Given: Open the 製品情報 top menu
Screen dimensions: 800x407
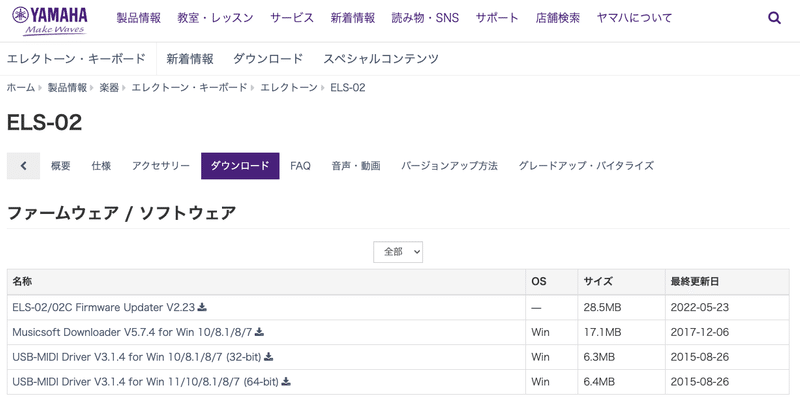Looking at the screenshot, I should click(138, 18).
